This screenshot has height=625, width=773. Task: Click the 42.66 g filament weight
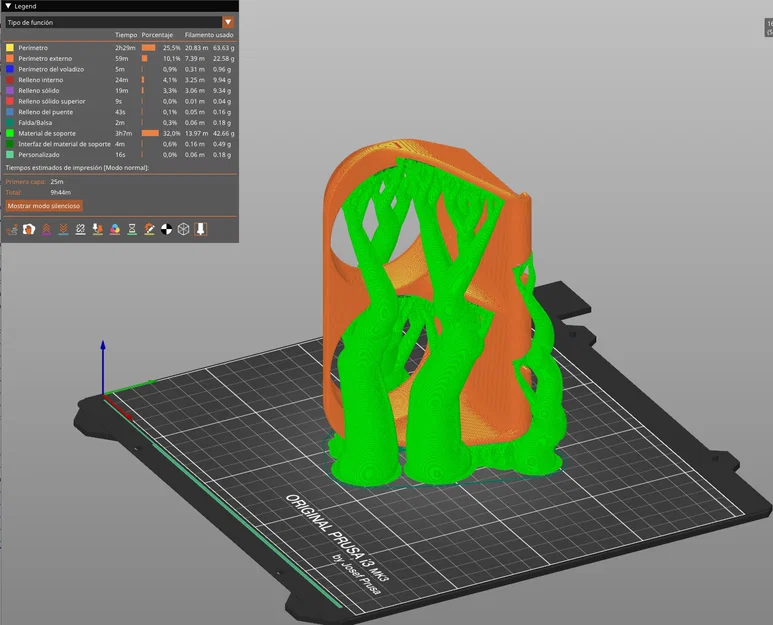(x=224, y=134)
